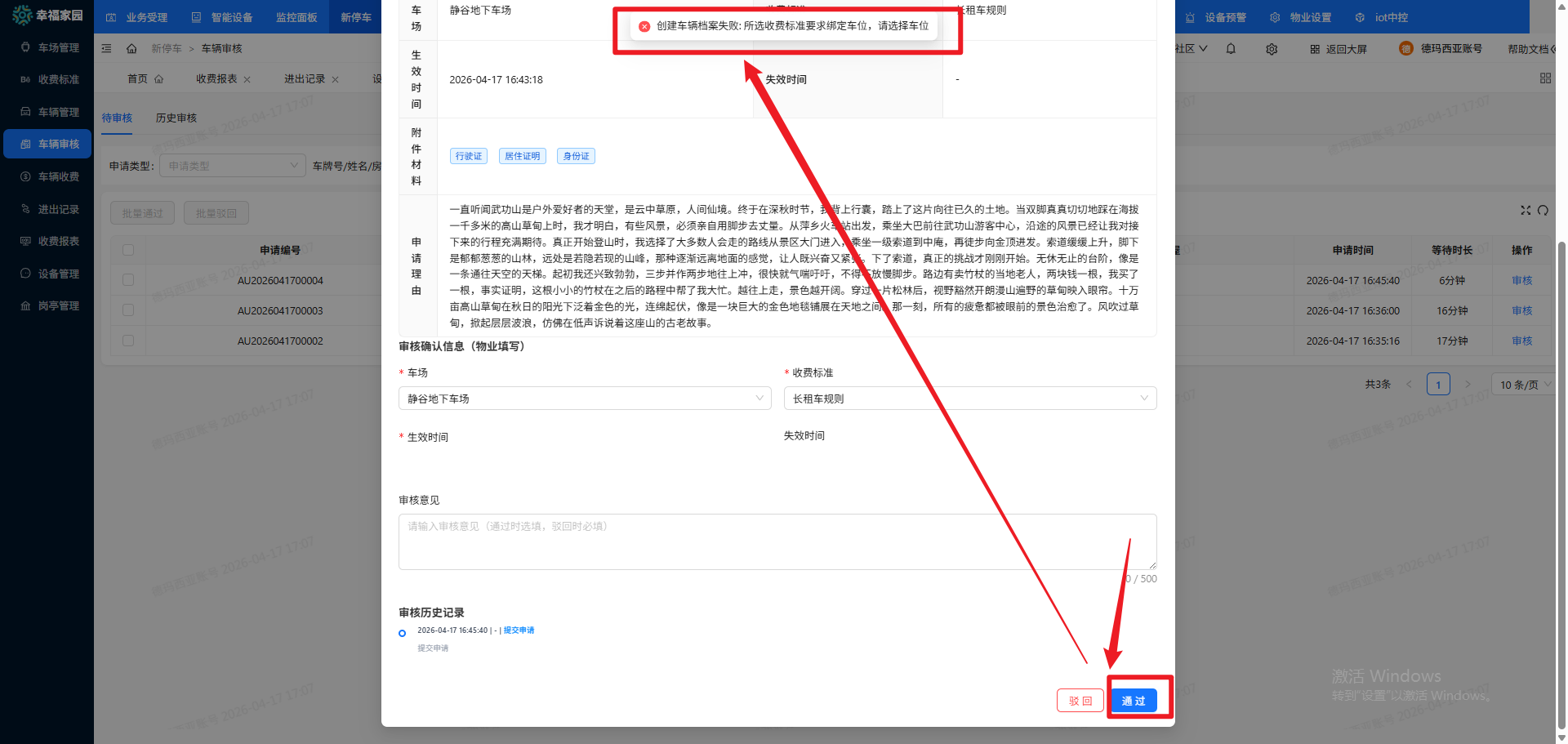
Task: Click the refresh icon above table
Action: 1543,210
